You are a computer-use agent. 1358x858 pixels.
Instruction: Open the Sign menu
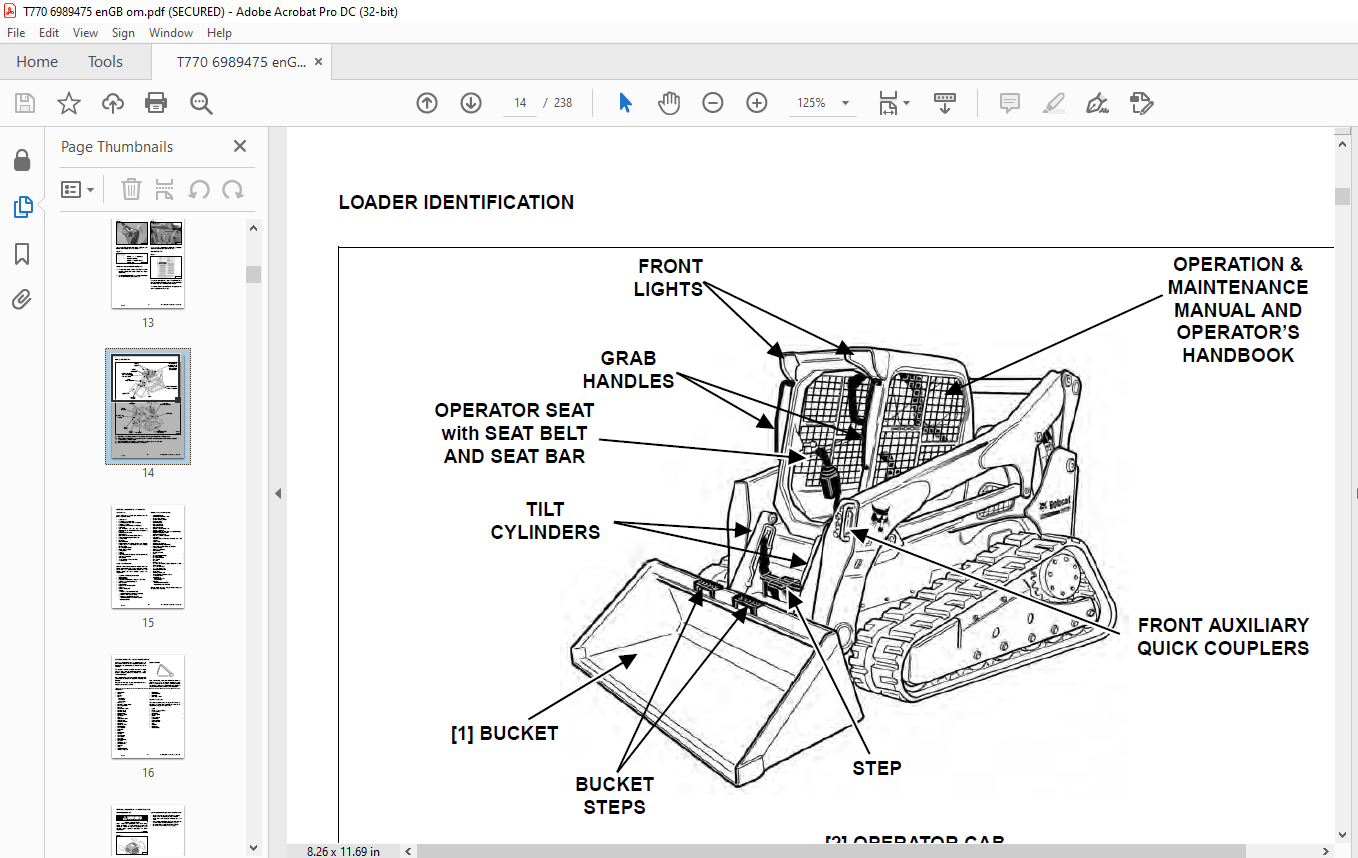[x=123, y=33]
